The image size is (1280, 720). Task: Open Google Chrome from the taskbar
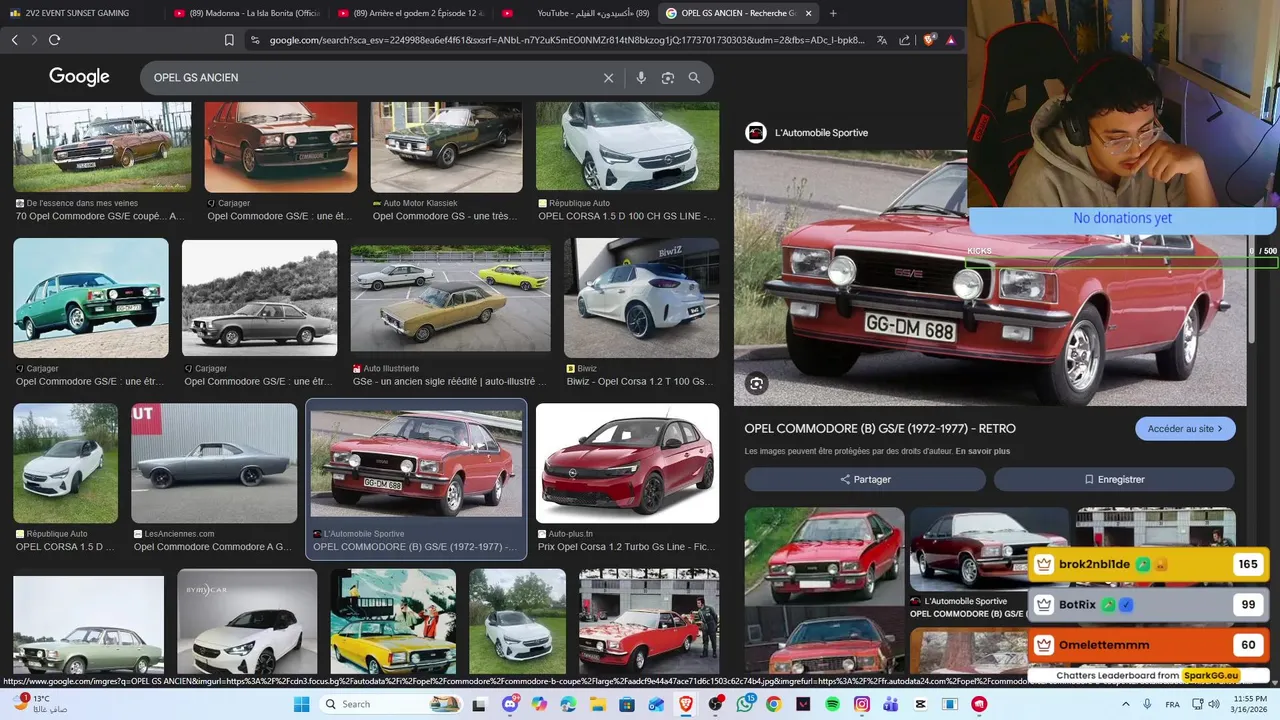tap(774, 704)
